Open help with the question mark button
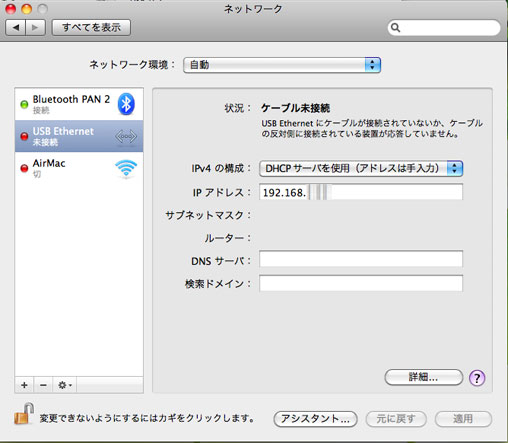508x443 pixels. click(x=477, y=378)
